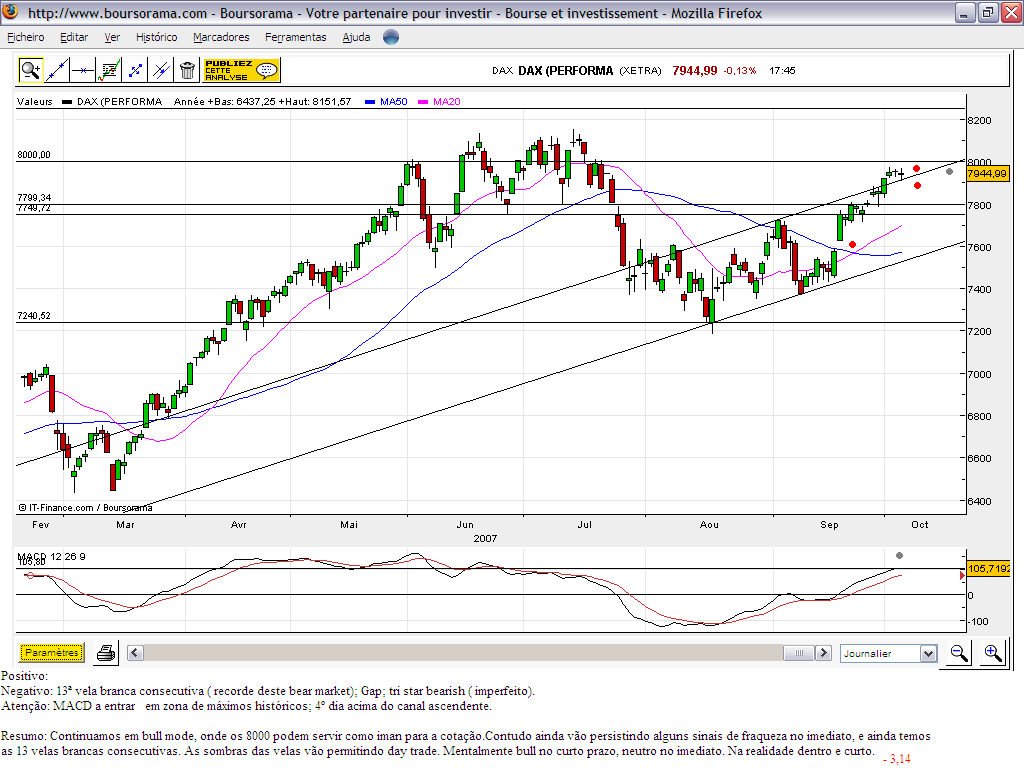Click the left arrow of chart scrollbar
Viewport: 1024px width, 768px height.
[135, 652]
